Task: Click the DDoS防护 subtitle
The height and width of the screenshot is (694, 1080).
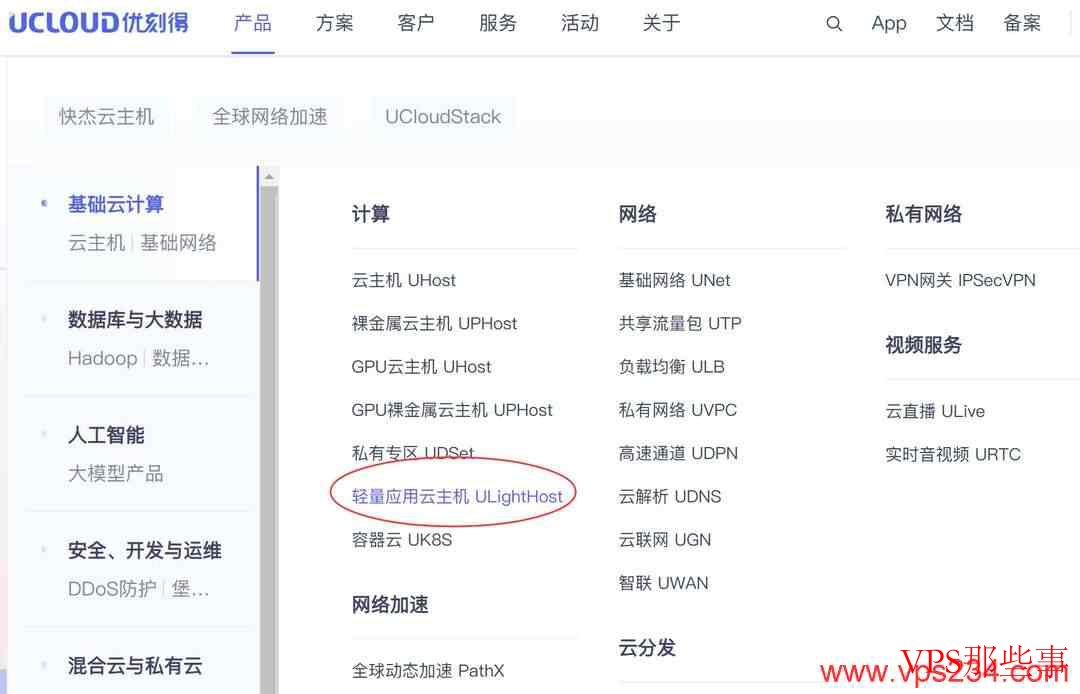Action: pos(112,589)
